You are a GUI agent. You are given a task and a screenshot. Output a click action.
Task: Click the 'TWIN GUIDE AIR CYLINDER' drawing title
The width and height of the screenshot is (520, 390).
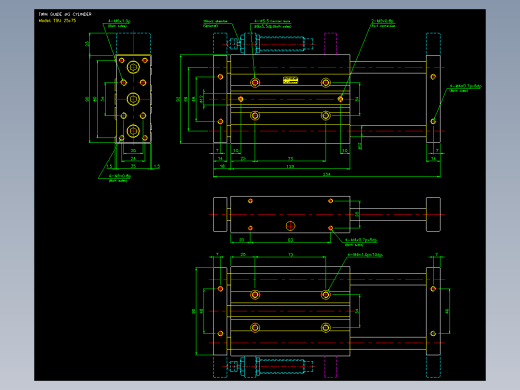65,14
